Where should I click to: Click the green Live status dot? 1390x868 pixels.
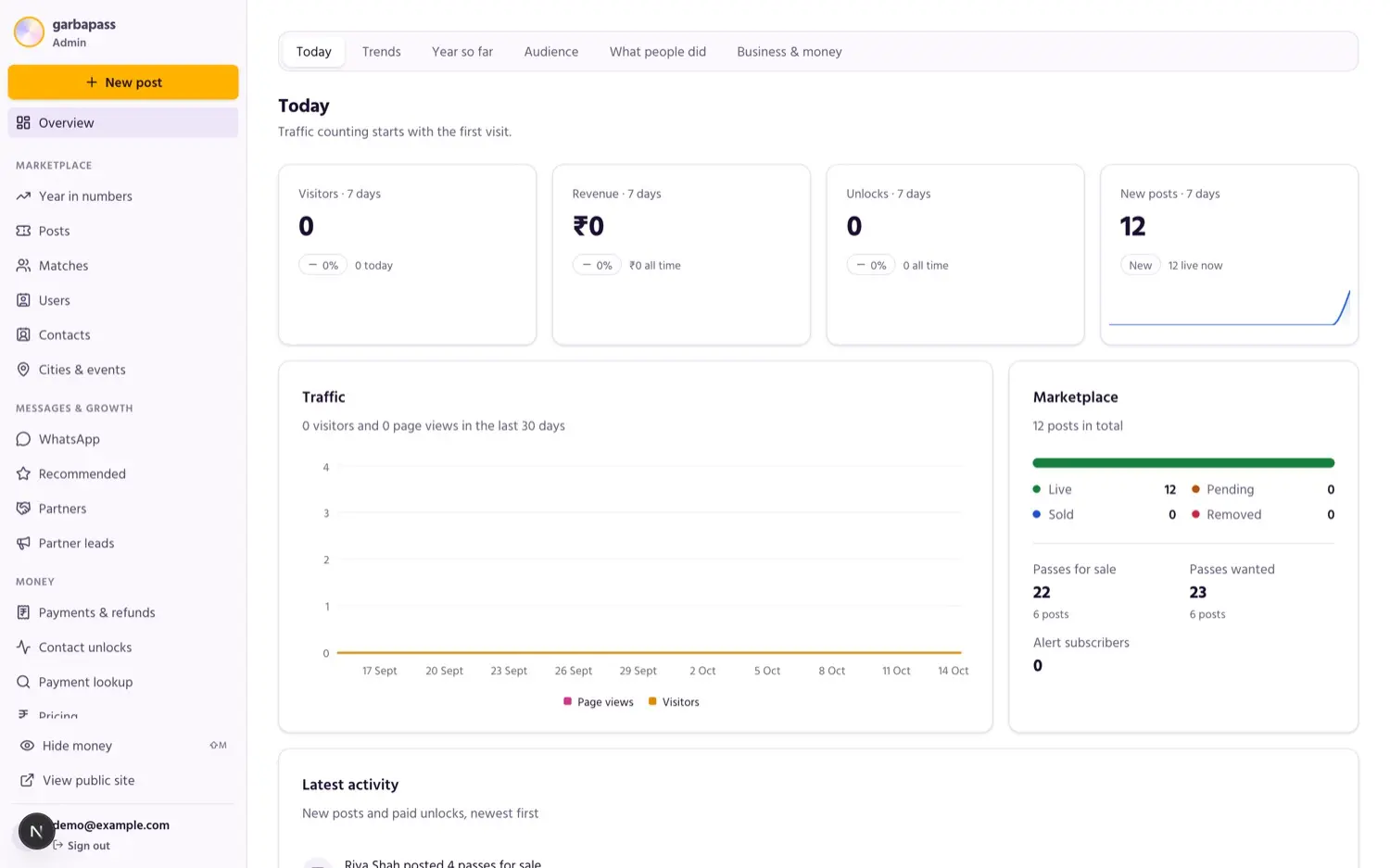pos(1037,489)
